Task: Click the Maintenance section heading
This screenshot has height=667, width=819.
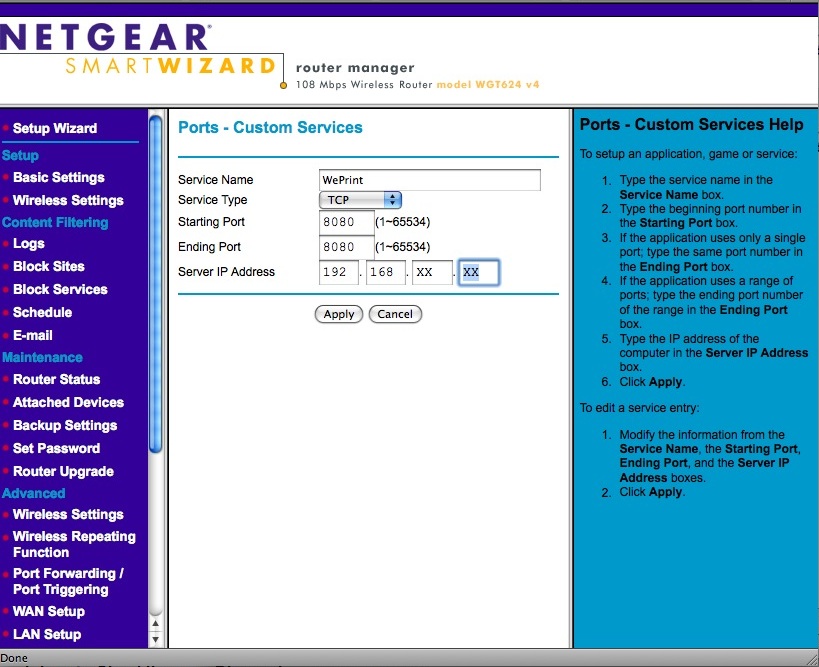Action: (42, 357)
